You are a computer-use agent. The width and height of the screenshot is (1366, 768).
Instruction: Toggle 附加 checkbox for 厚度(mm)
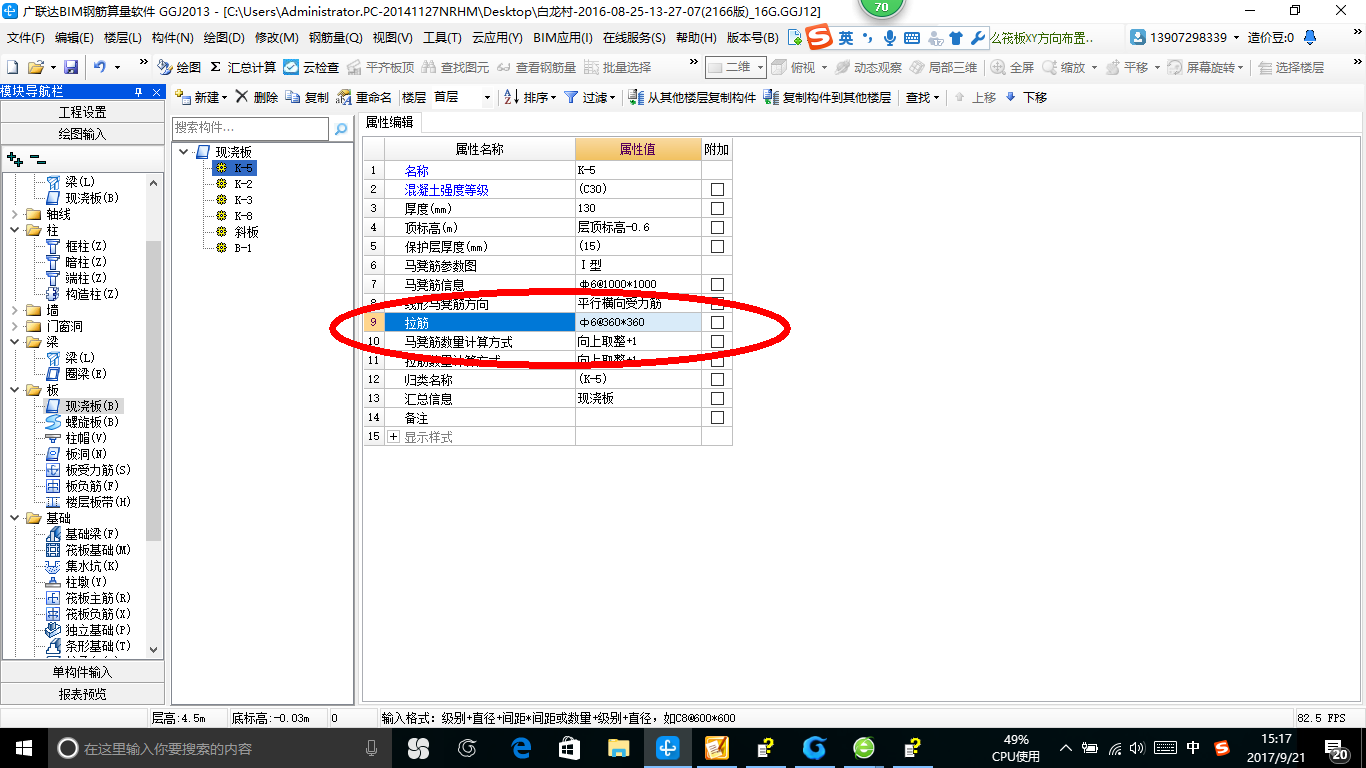click(x=717, y=209)
